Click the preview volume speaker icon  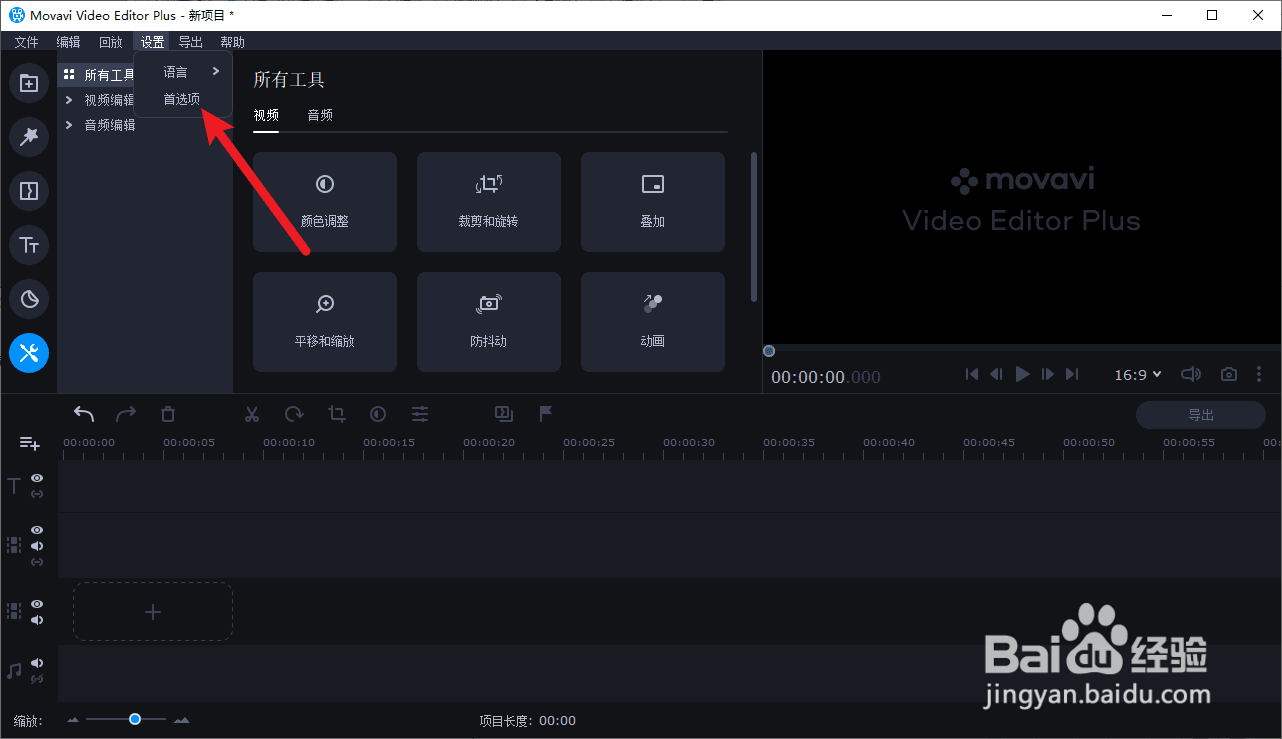click(1190, 374)
